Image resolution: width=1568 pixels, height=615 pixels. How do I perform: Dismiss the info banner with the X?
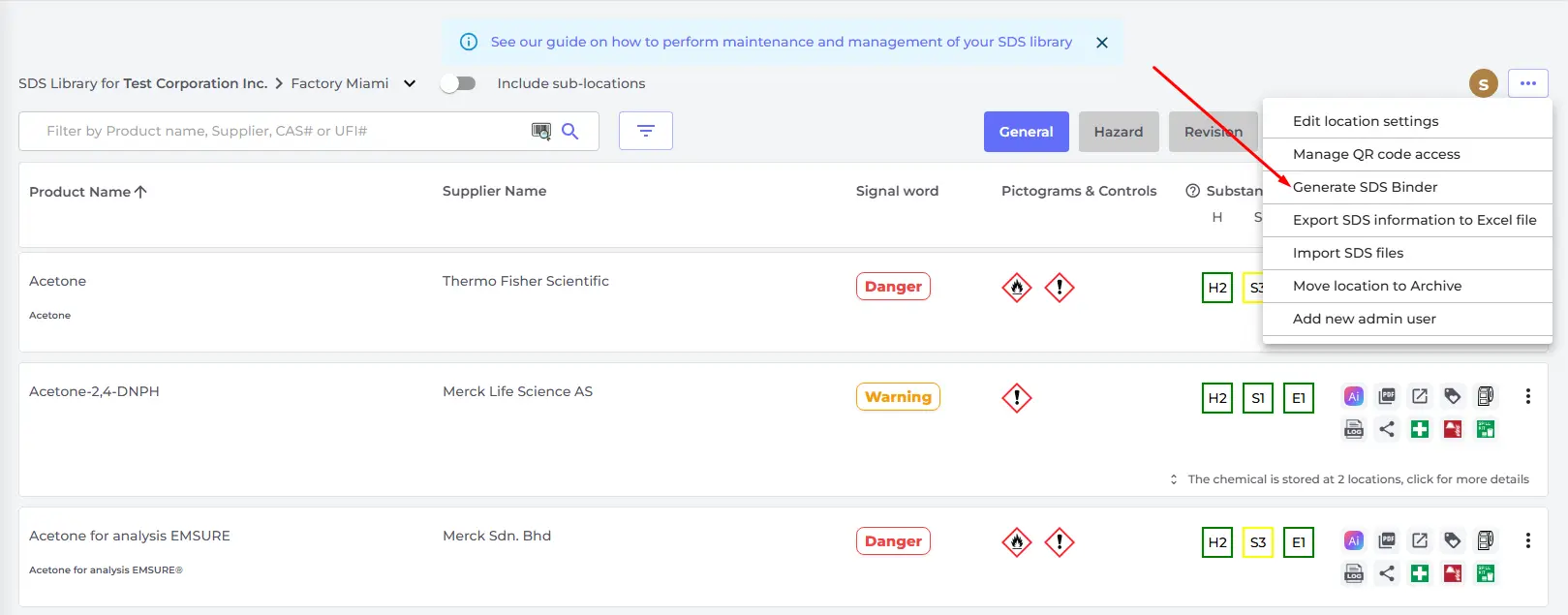[x=1102, y=43]
